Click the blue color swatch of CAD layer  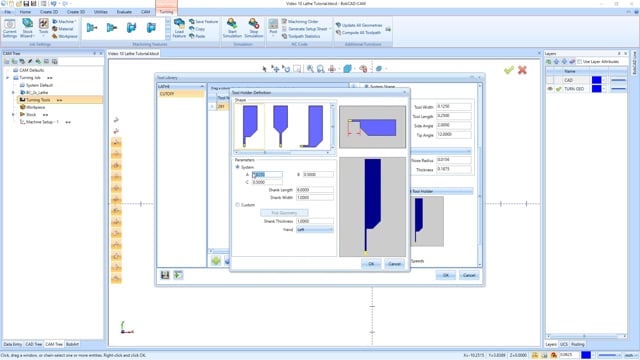click(596, 80)
